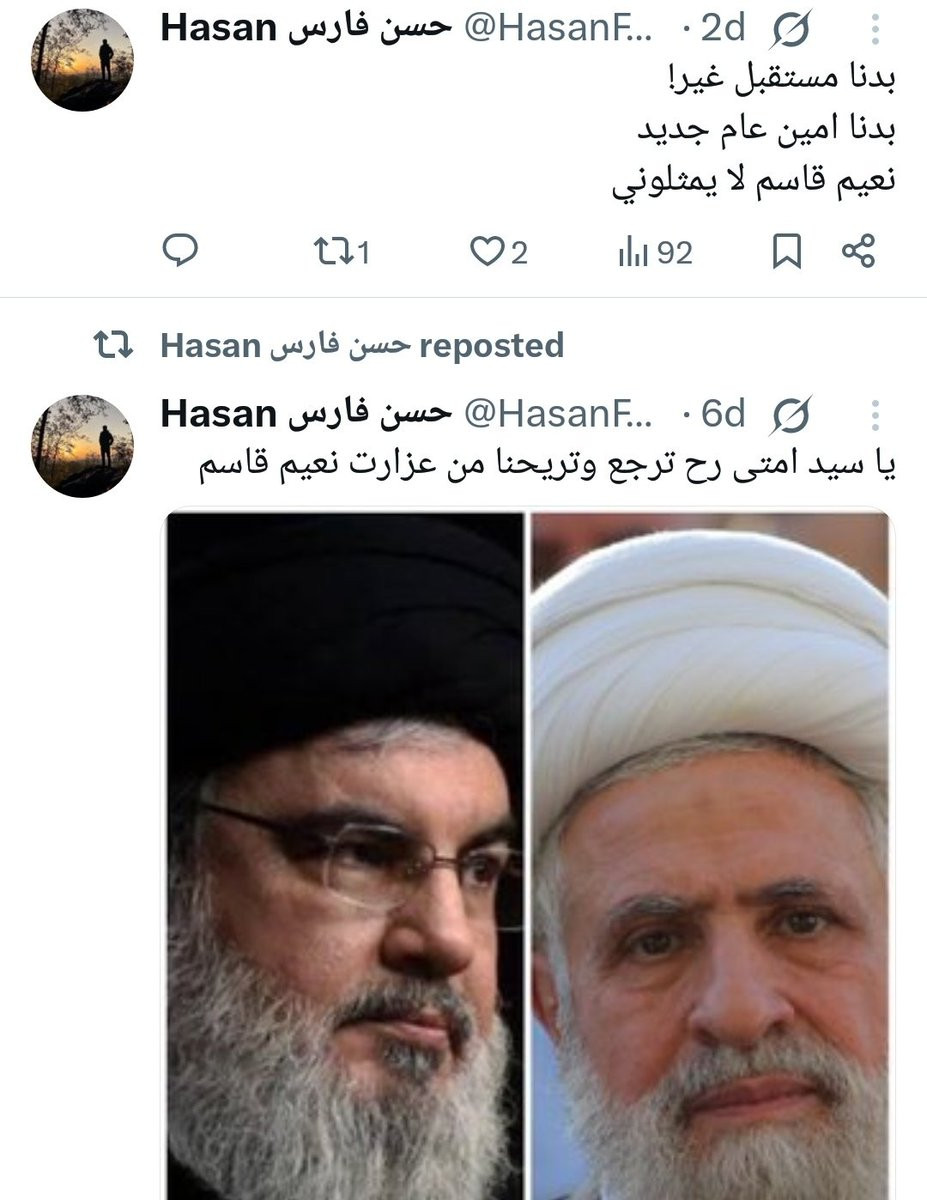This screenshot has width=927, height=1200.
Task: Reply to the first tweet via comment icon
Action: (x=180, y=251)
